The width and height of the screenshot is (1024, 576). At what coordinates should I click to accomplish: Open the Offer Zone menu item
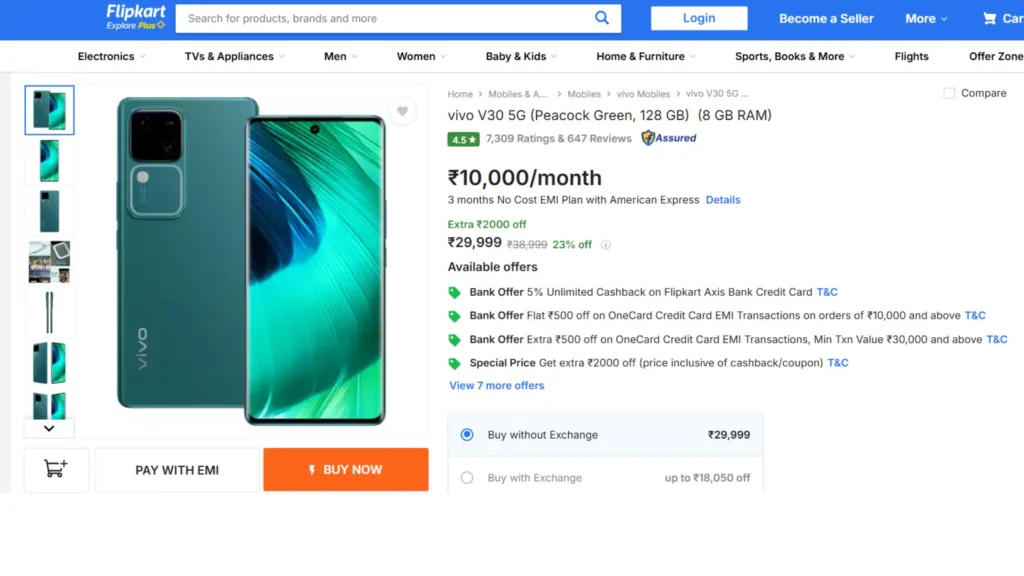pos(995,56)
